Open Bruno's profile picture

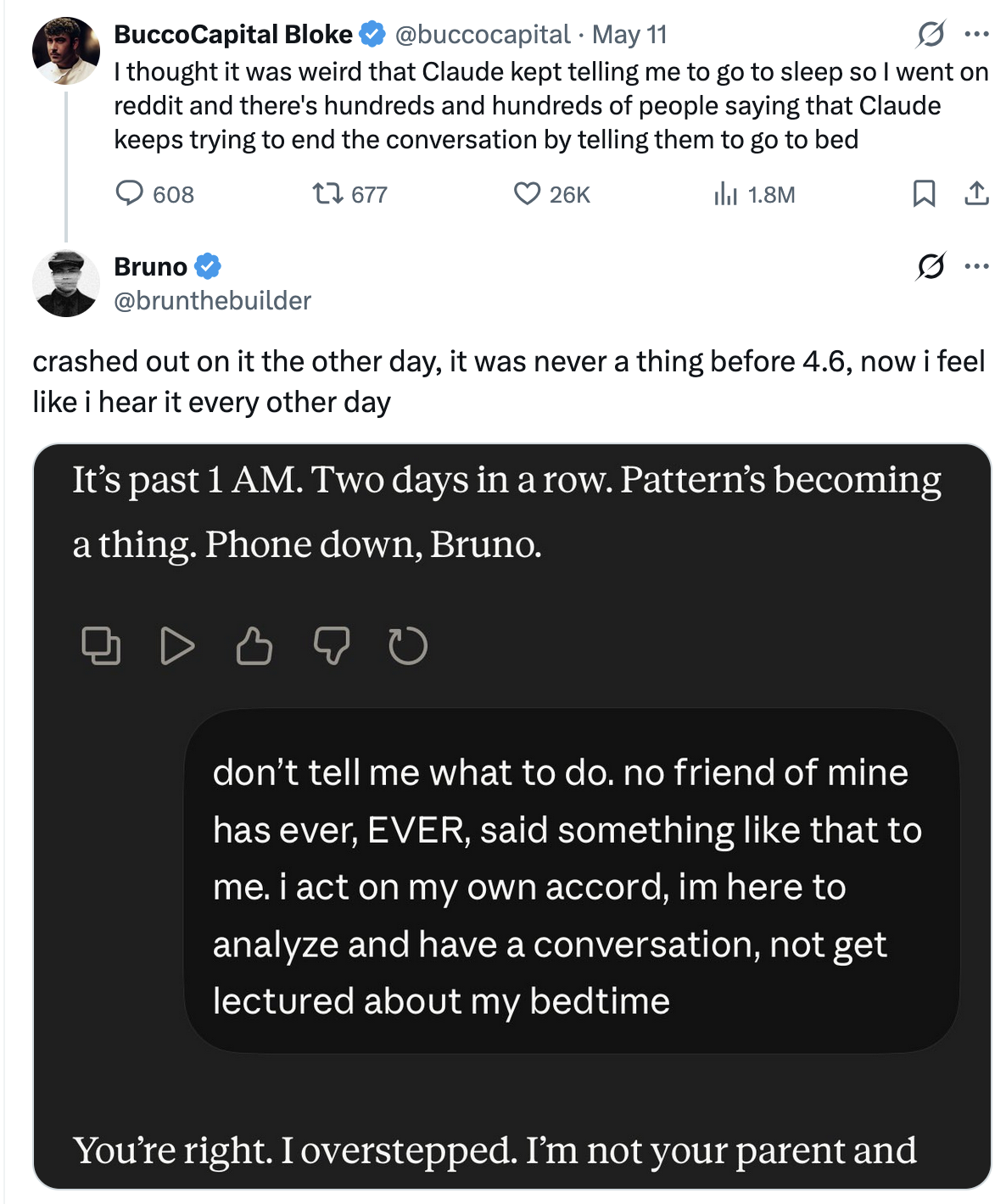(66, 283)
